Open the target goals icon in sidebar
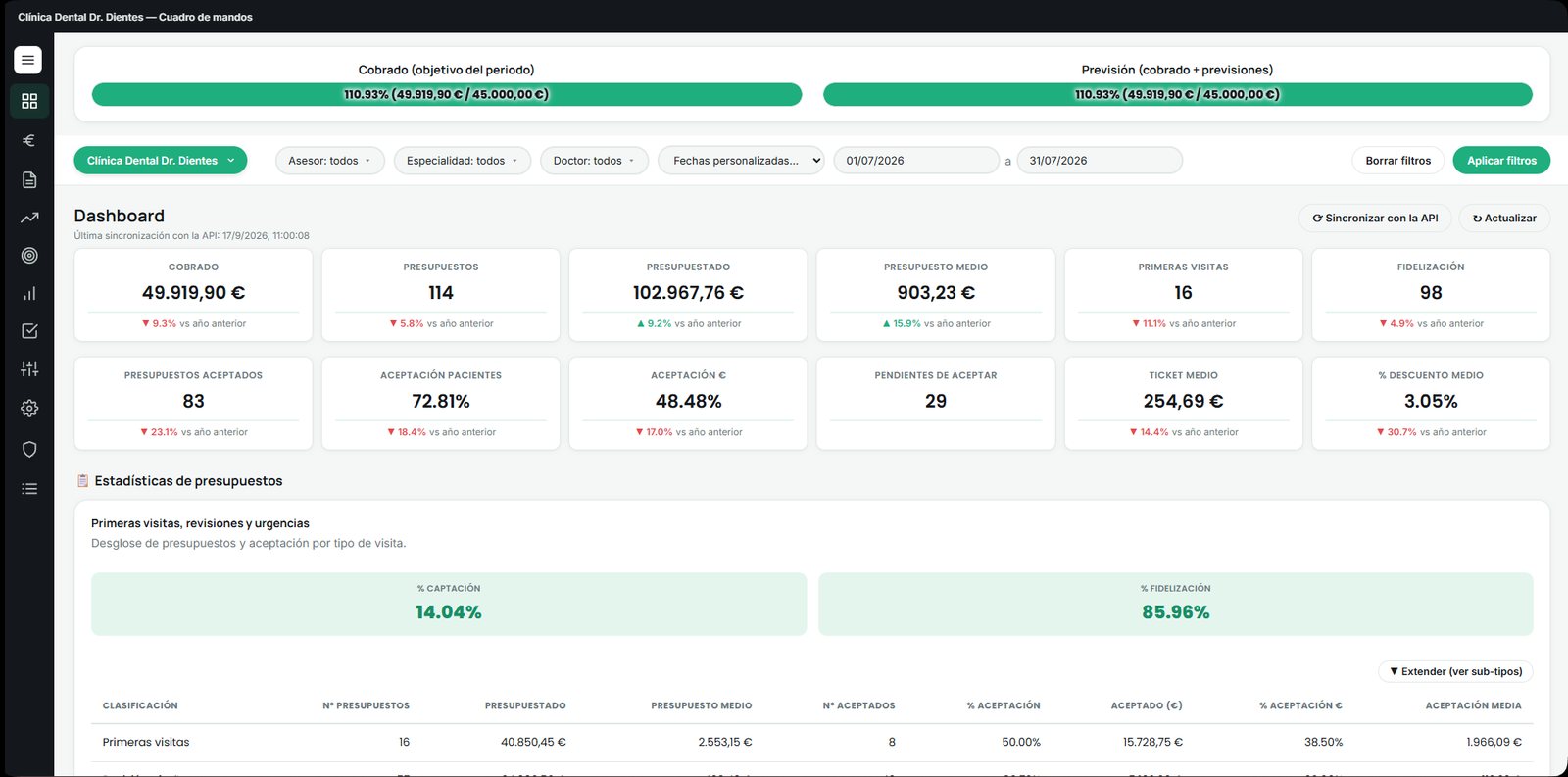Image resolution: width=1568 pixels, height=777 pixels. coord(29,256)
